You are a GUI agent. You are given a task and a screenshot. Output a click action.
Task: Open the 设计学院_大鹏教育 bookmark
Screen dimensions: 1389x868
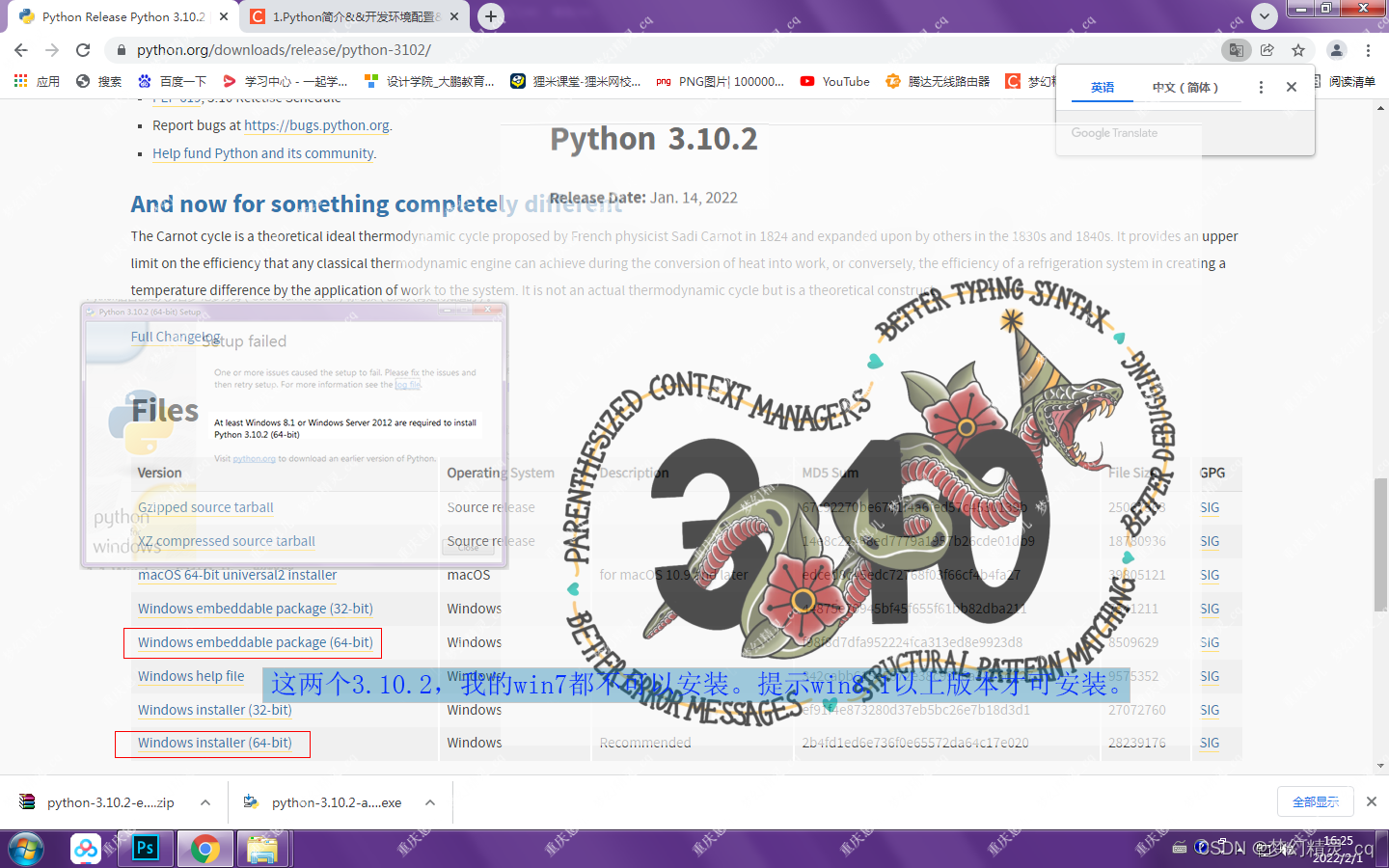pos(429,81)
